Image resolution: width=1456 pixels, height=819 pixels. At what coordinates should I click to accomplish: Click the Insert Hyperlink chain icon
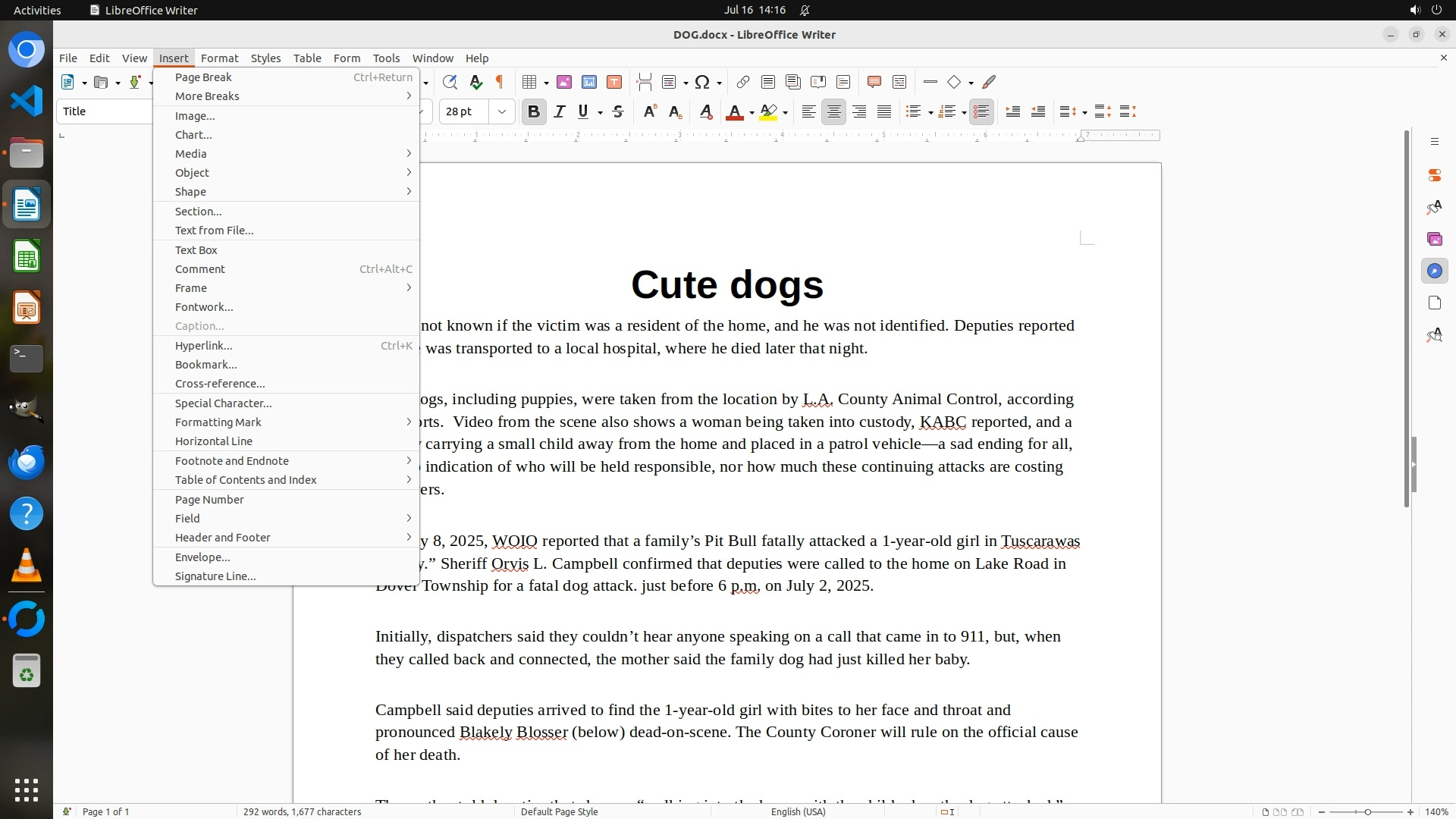(743, 82)
